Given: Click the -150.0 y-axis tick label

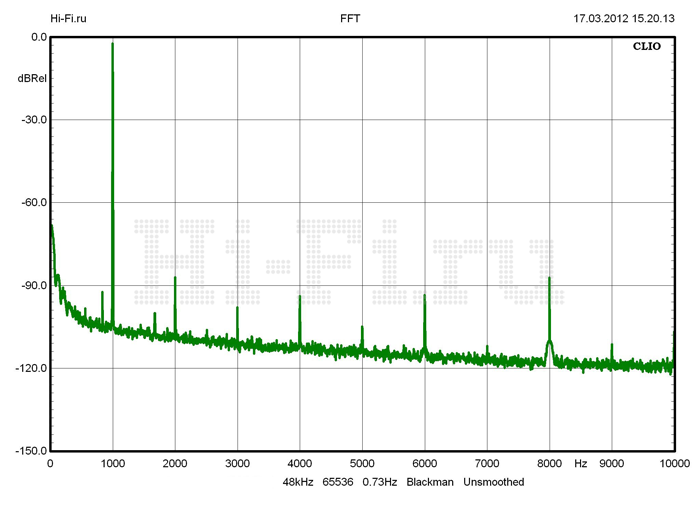Looking at the screenshot, I should [32, 451].
